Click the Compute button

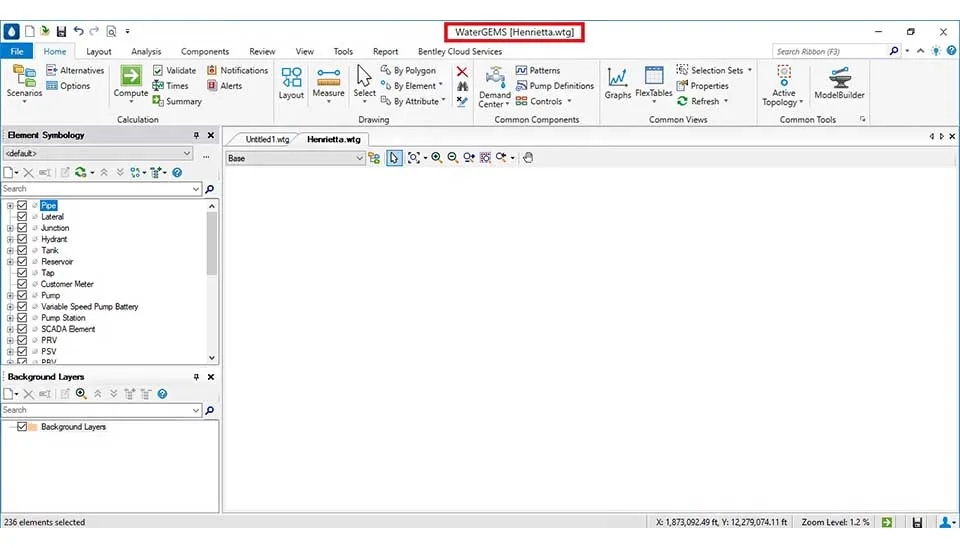point(130,82)
